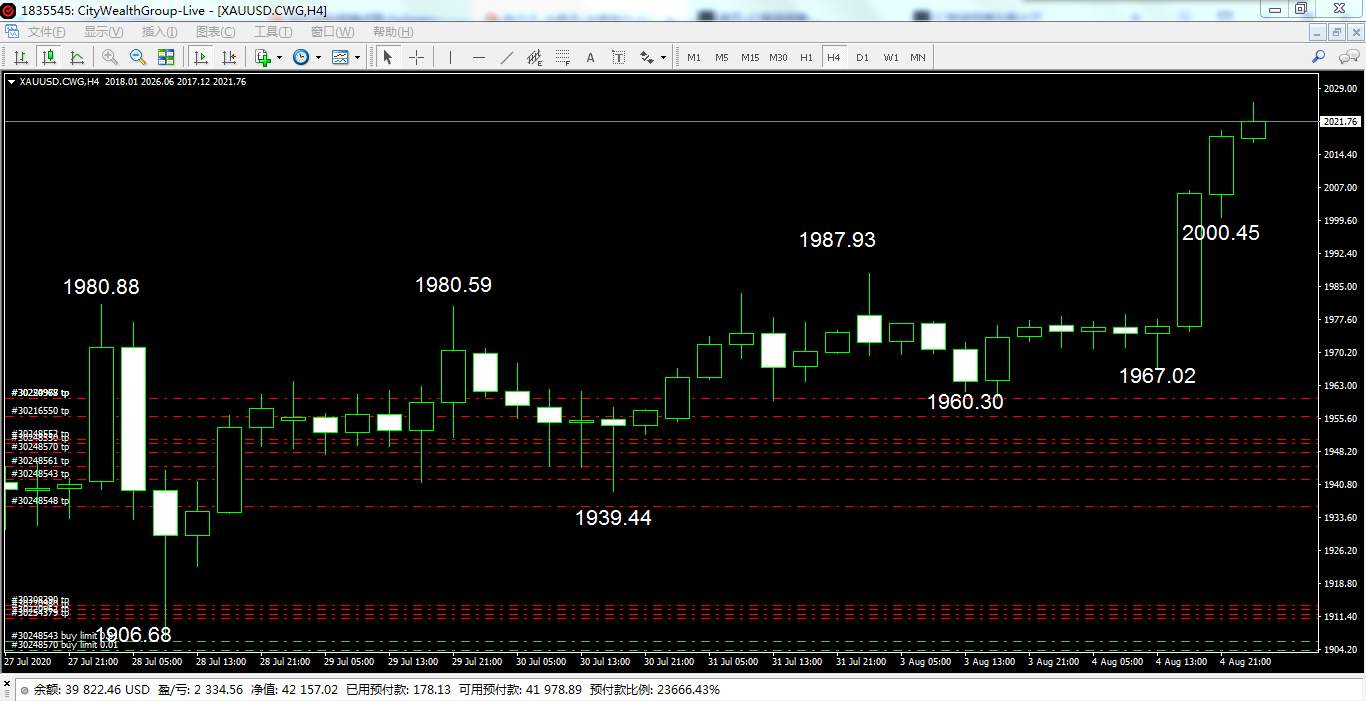This screenshot has height=701, width=1366.
Task: Set timeframe to MN monthly
Action: [x=918, y=57]
